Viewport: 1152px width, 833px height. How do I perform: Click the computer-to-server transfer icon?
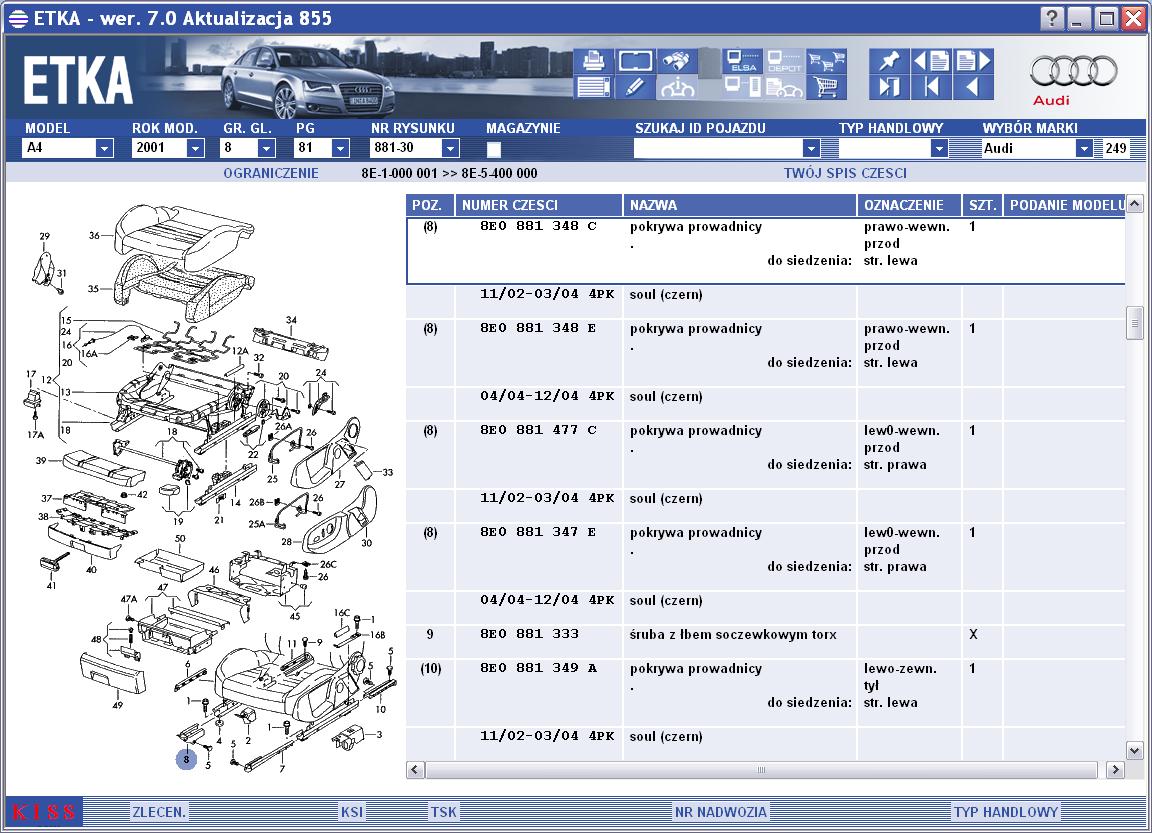[742, 87]
